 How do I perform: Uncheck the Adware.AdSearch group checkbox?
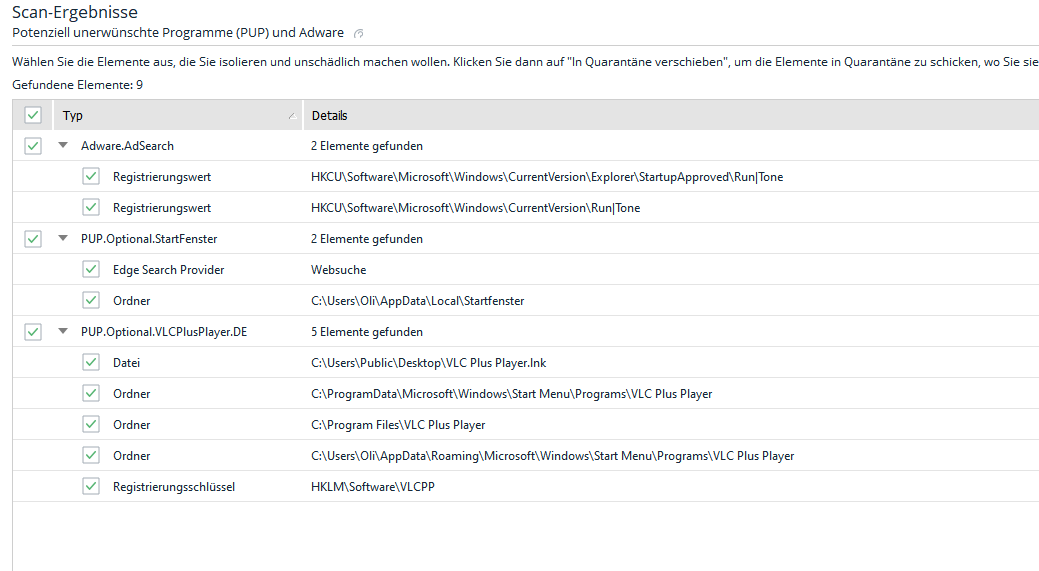pyautogui.click(x=33, y=146)
